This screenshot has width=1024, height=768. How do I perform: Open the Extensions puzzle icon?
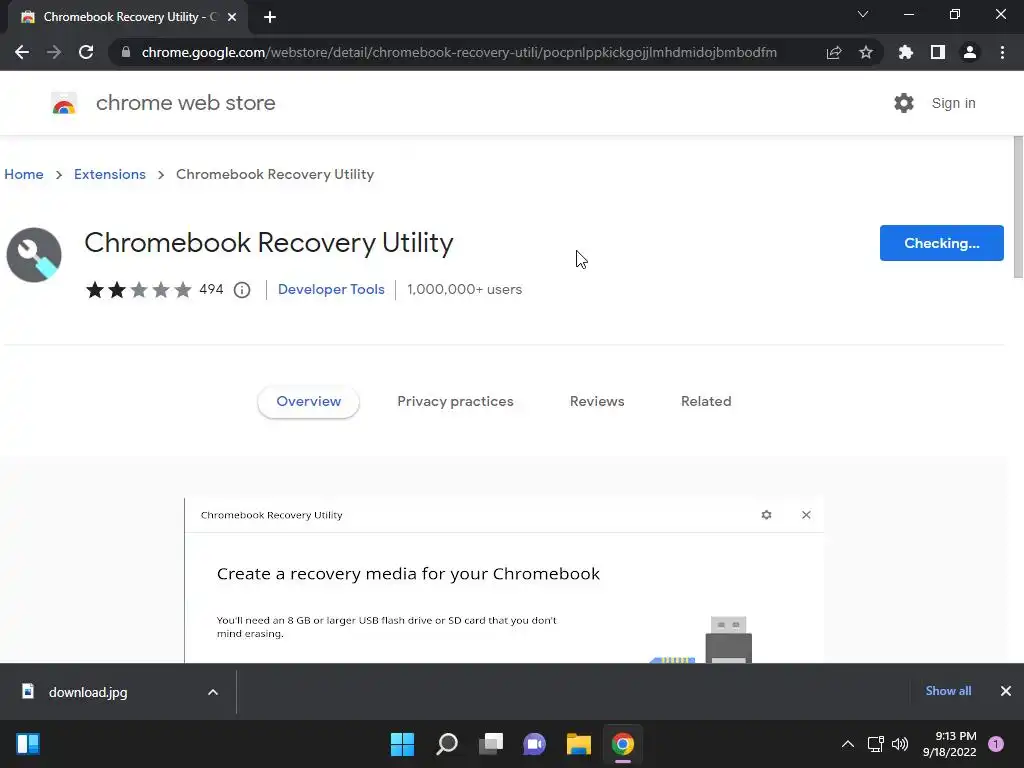point(906,52)
